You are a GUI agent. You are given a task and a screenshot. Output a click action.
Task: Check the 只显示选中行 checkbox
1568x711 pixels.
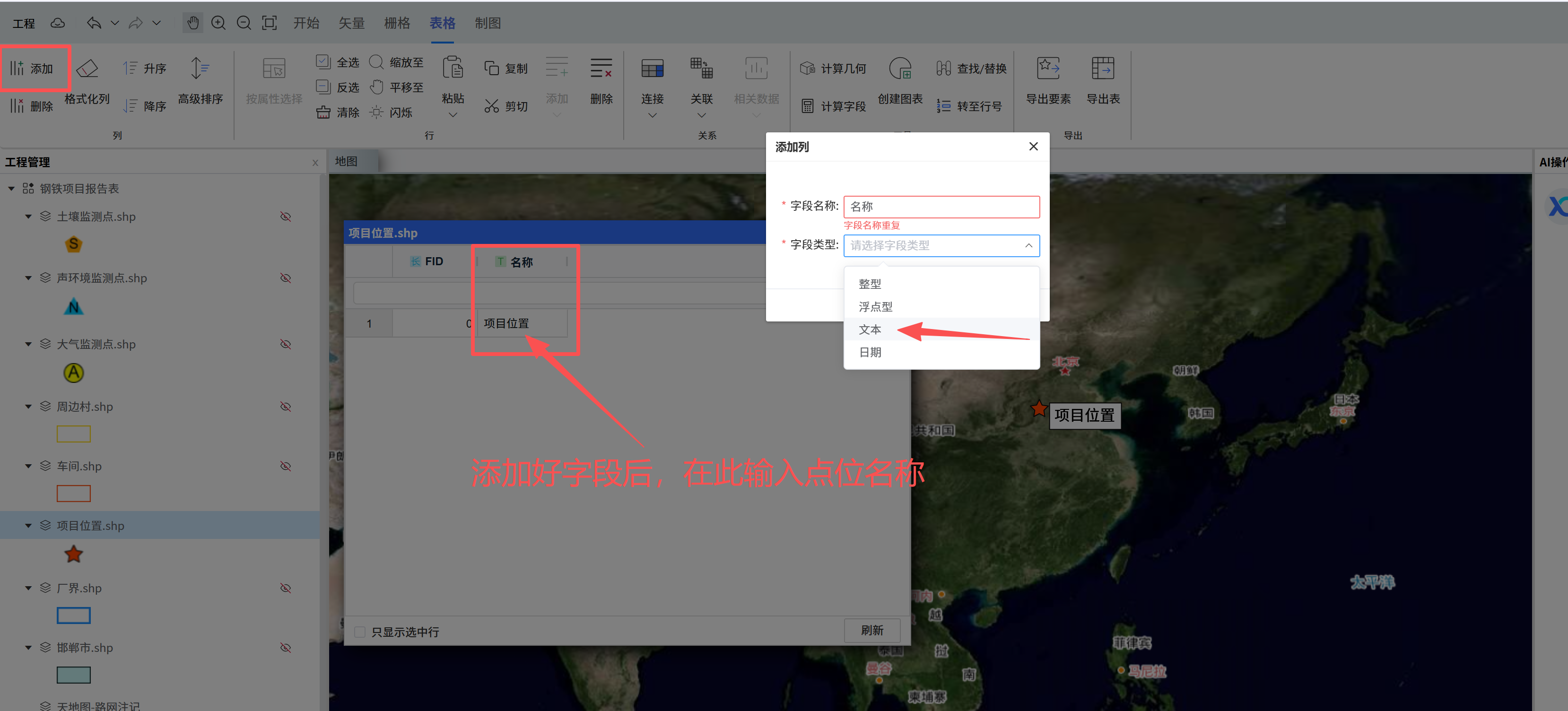(x=360, y=632)
